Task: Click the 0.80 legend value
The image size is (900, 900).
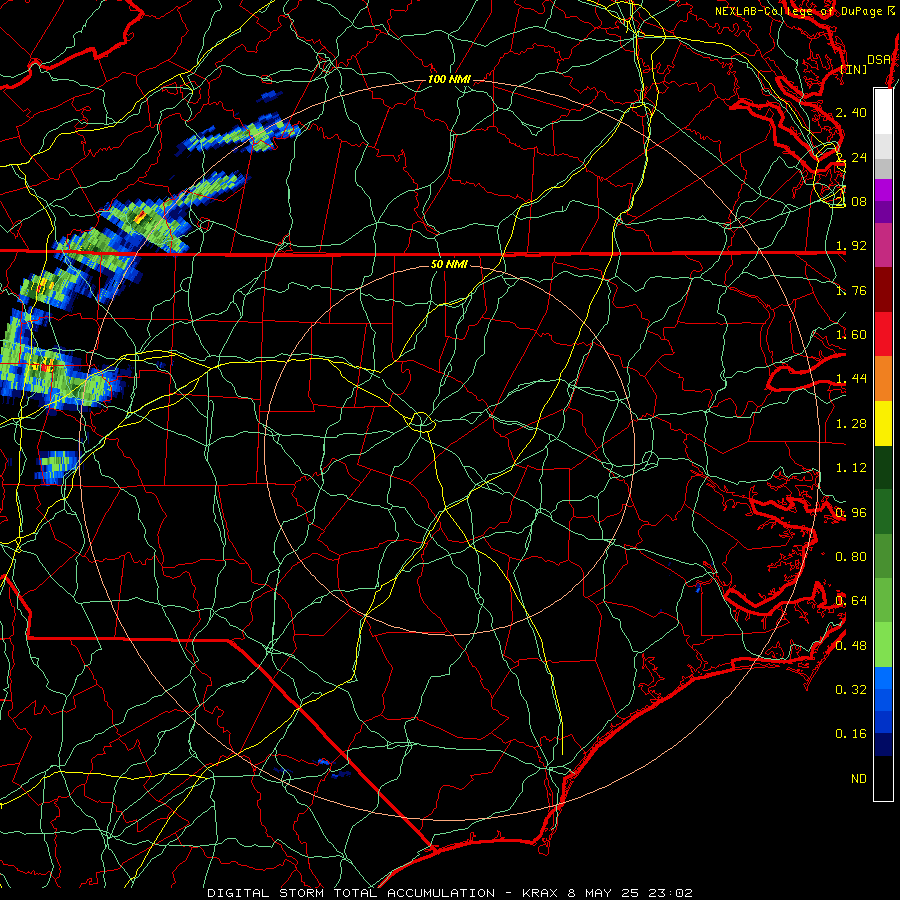Action: (851, 557)
